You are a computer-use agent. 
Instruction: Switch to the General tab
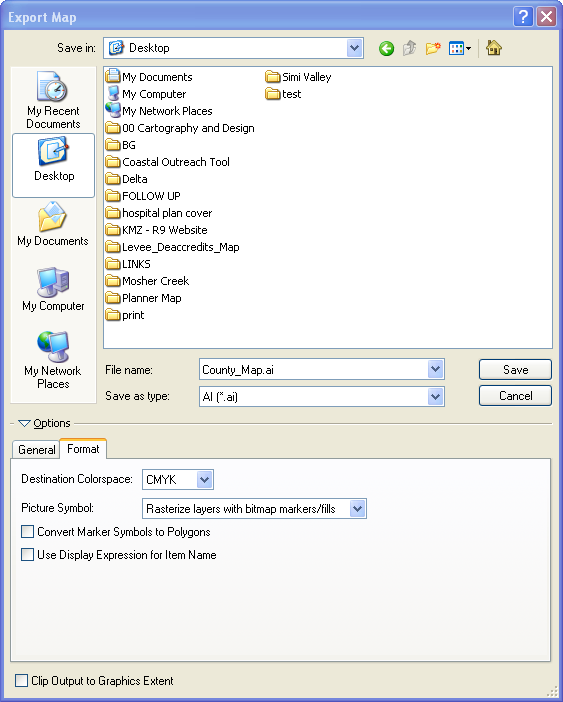coord(36,449)
